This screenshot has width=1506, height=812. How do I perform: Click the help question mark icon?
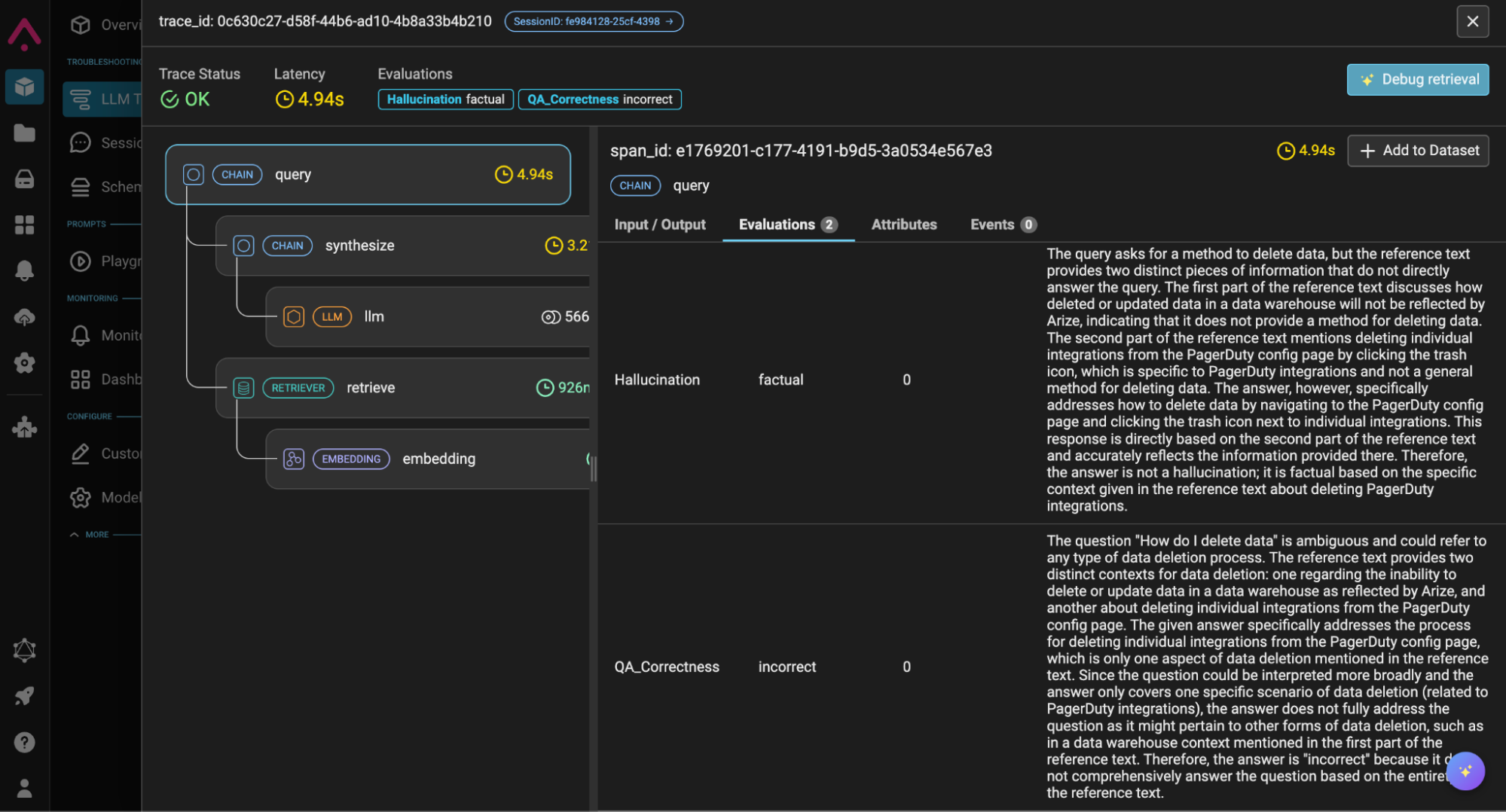pyautogui.click(x=24, y=743)
